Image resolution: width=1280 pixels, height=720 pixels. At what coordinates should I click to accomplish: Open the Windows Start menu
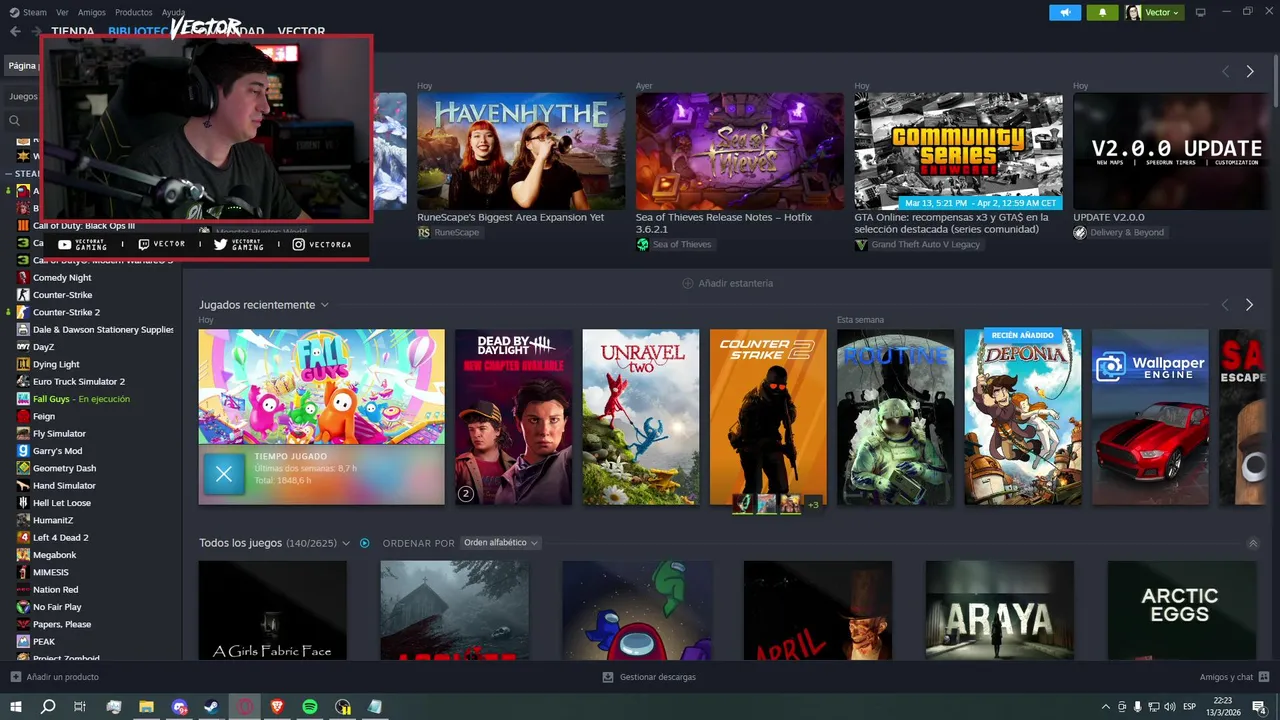(x=15, y=706)
